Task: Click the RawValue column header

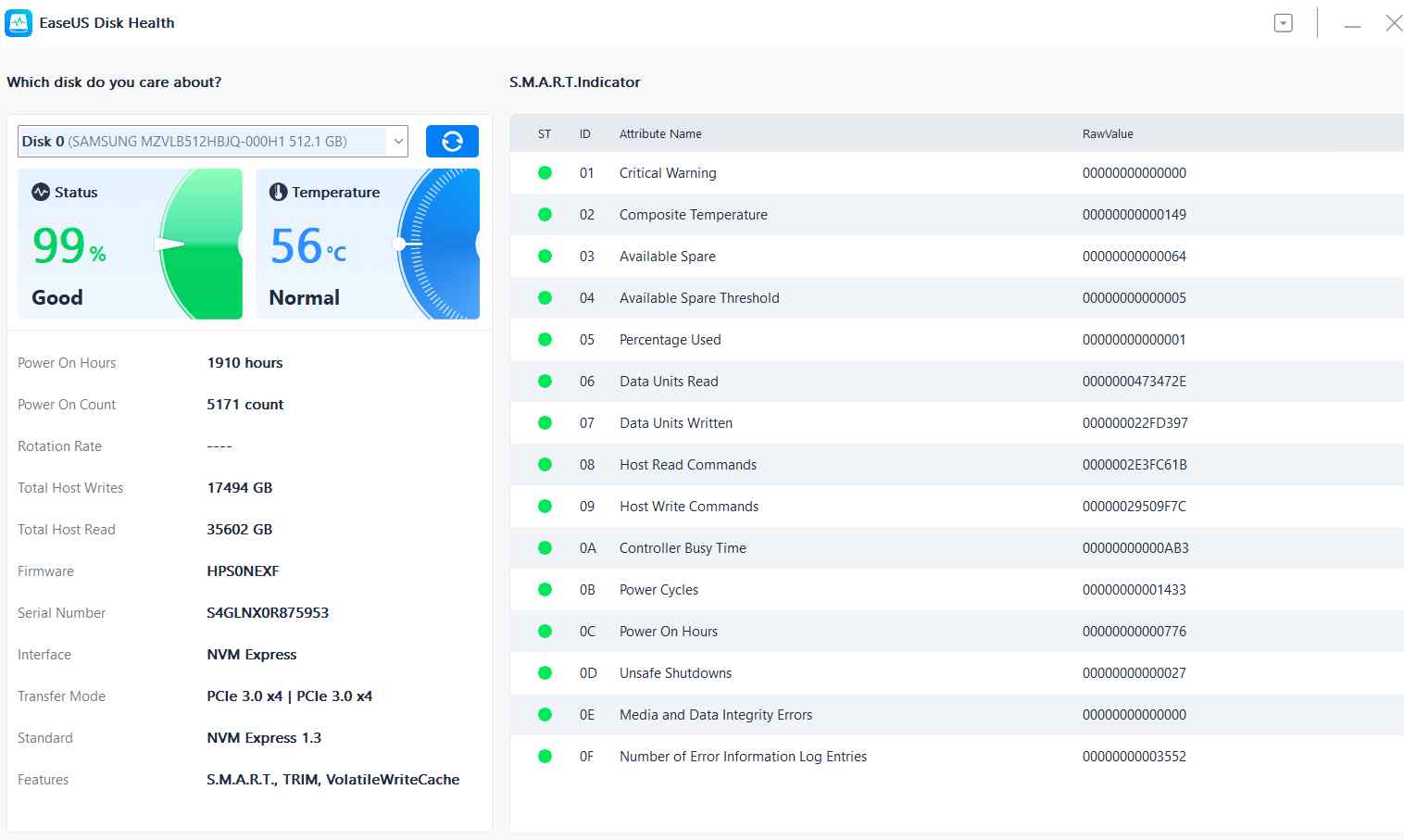Action: pos(1108,134)
